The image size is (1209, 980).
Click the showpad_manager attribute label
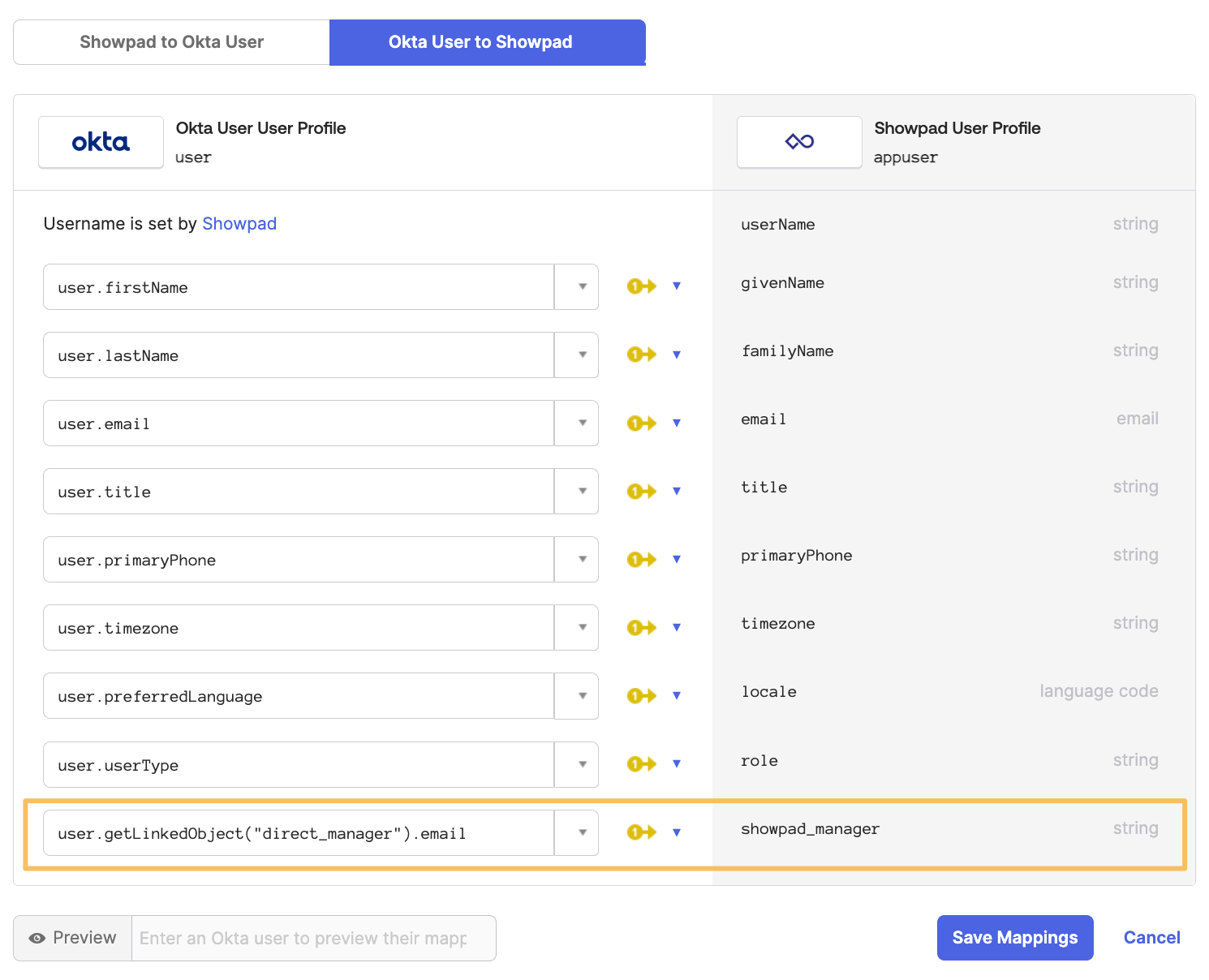(x=811, y=829)
